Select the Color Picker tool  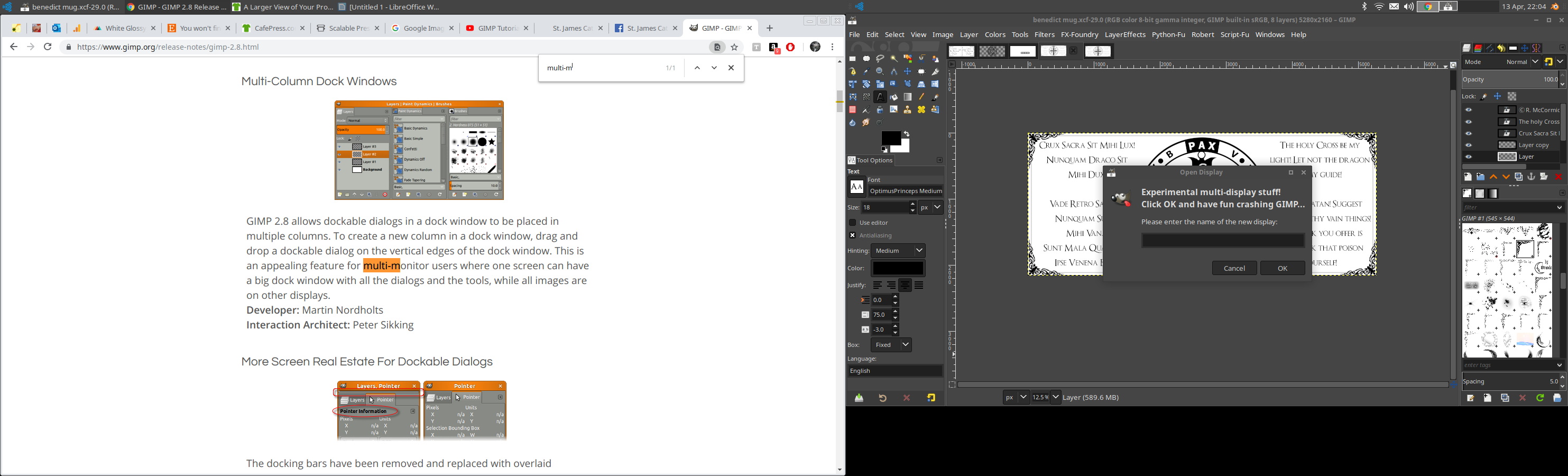867,72
